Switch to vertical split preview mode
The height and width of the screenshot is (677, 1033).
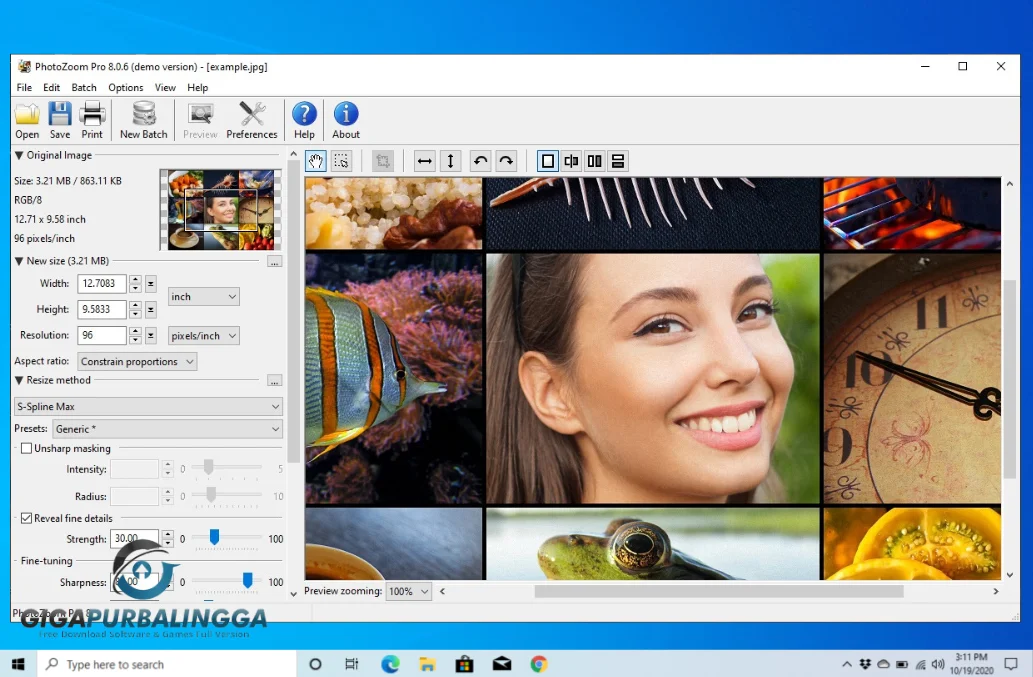click(x=595, y=161)
